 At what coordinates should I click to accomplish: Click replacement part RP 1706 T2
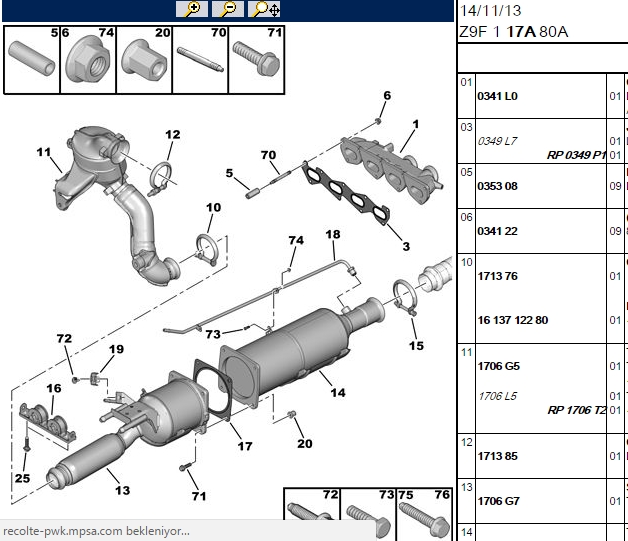tap(577, 410)
